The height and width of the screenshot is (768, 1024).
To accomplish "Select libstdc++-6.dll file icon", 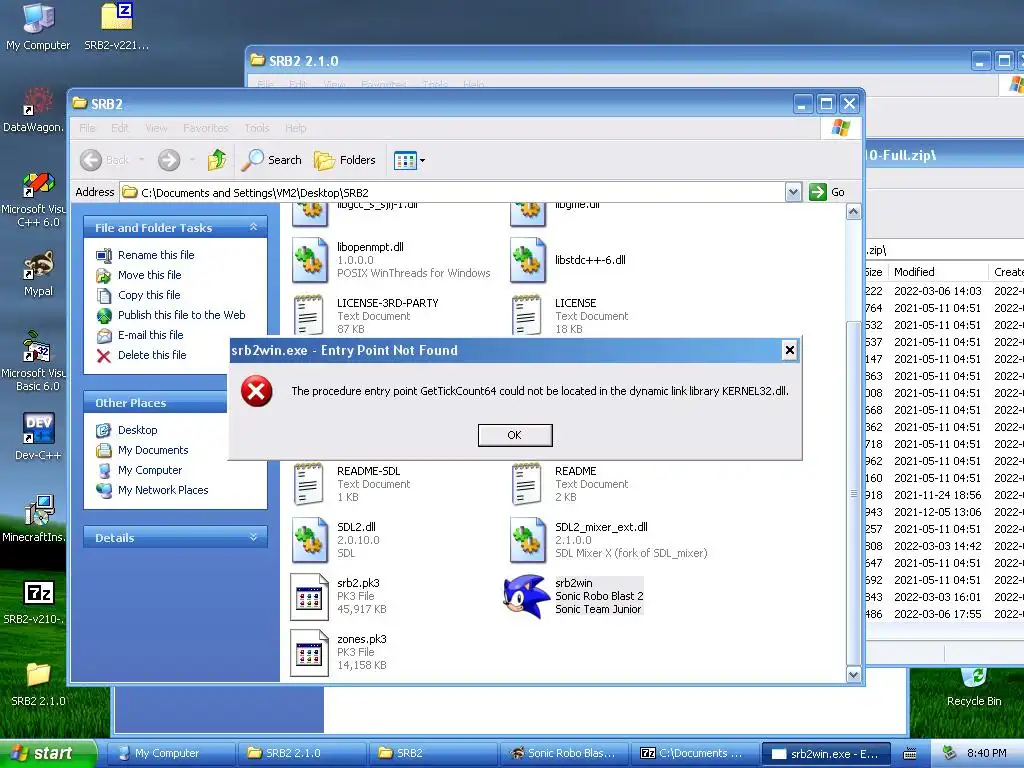I will pyautogui.click(x=528, y=260).
